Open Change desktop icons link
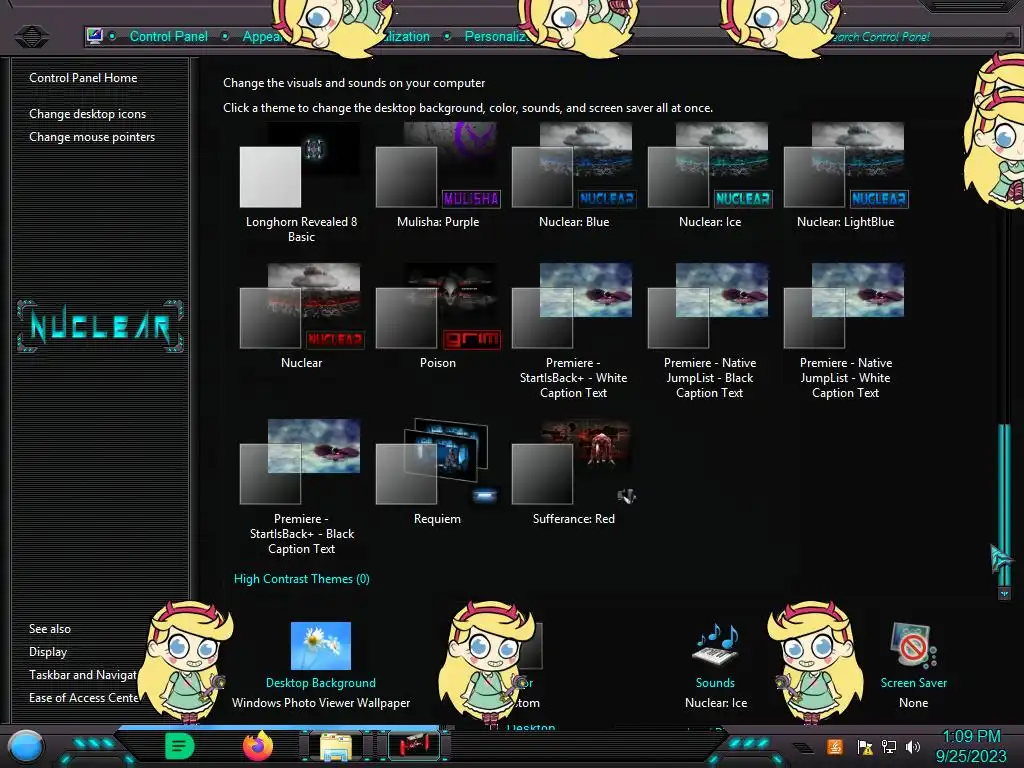 coord(88,114)
